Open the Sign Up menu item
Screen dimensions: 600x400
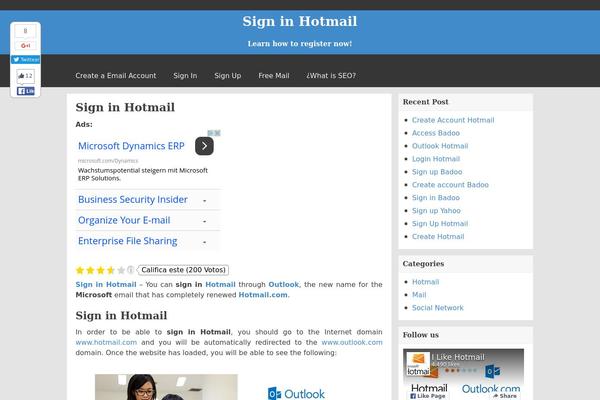pos(228,76)
